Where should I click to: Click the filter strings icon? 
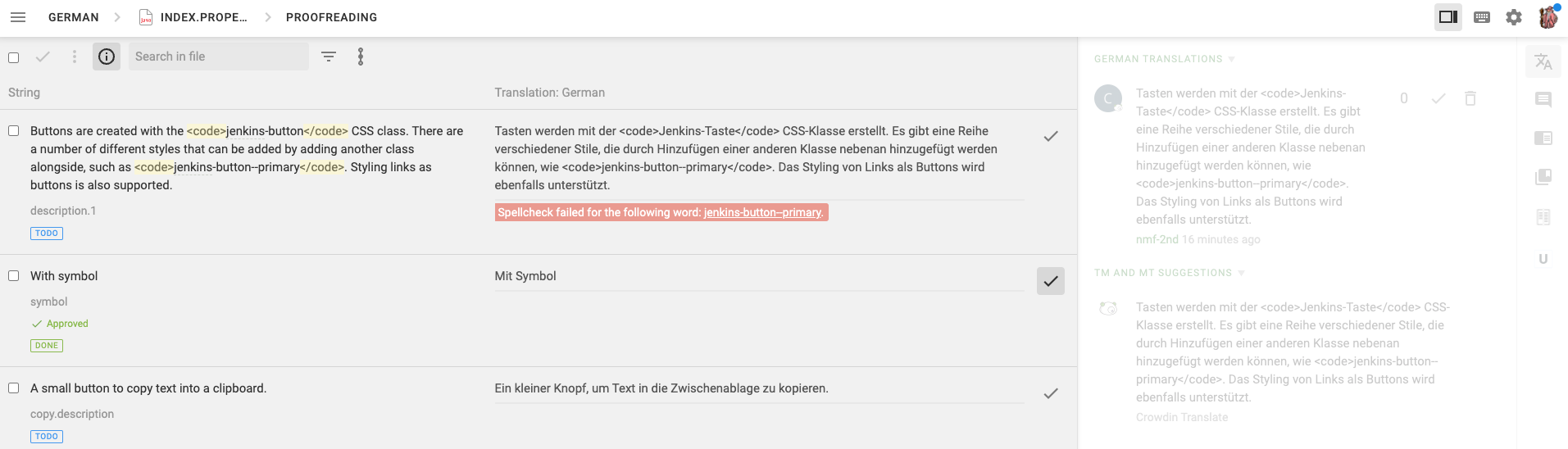[329, 57]
